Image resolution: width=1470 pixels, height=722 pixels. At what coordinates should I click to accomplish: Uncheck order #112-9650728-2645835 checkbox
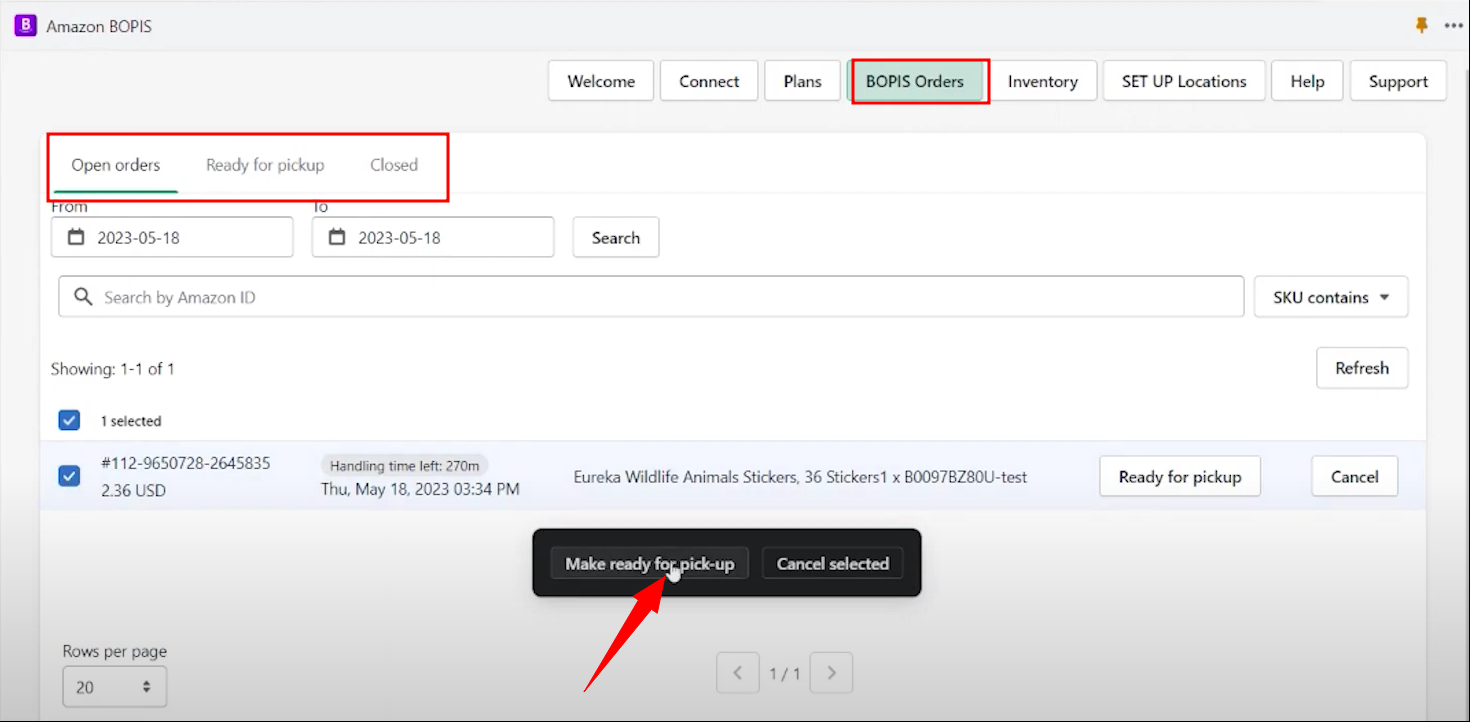tap(69, 476)
